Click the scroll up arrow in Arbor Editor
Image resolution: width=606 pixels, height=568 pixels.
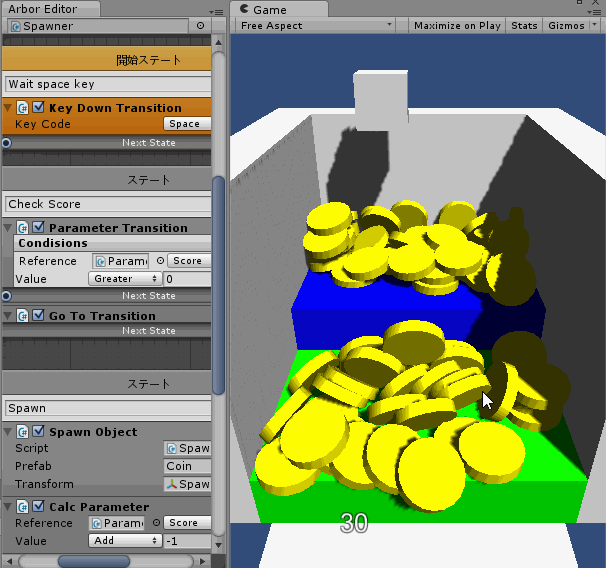coord(218,42)
